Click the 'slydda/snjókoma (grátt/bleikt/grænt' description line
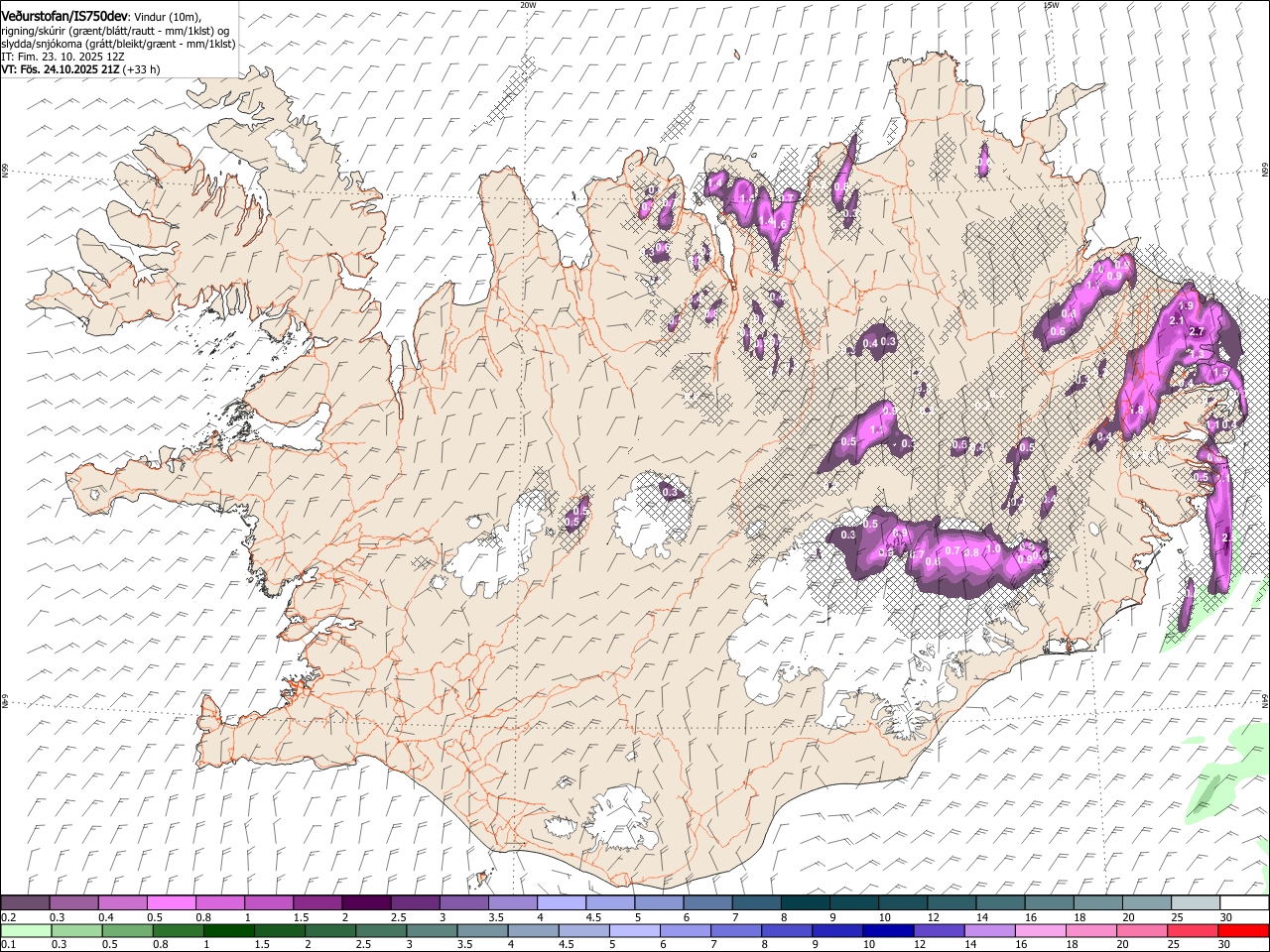 pos(118,44)
